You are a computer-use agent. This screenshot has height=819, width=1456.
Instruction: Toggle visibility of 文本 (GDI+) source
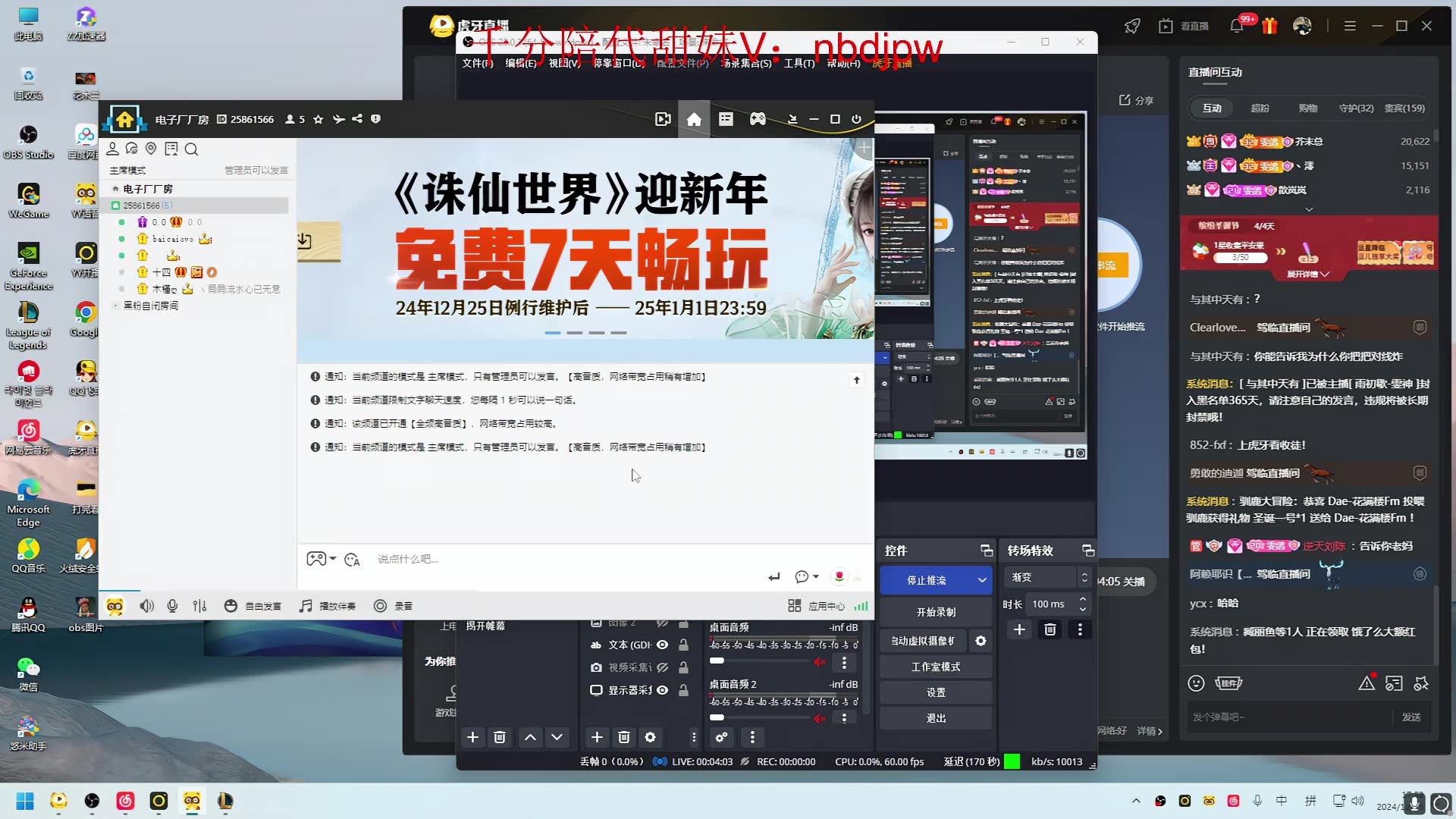(662, 645)
